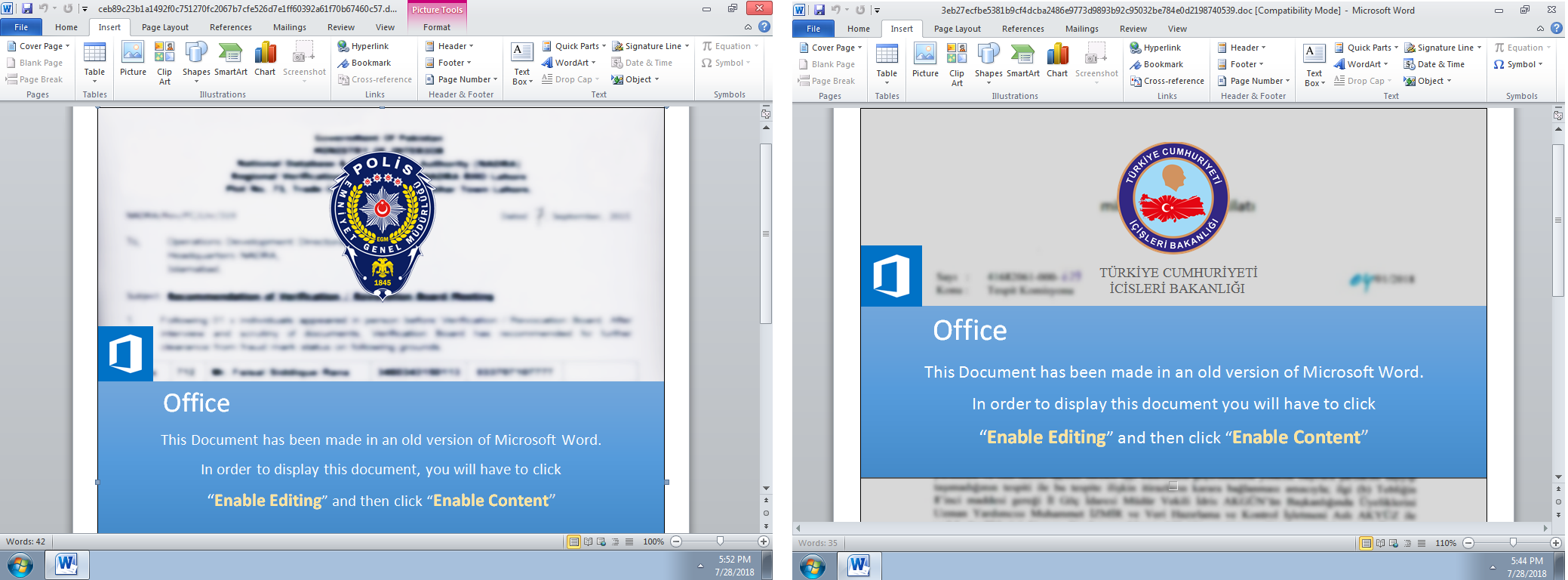Switch to Draft view in left window
The height and width of the screenshot is (580, 1568).
[x=629, y=541]
